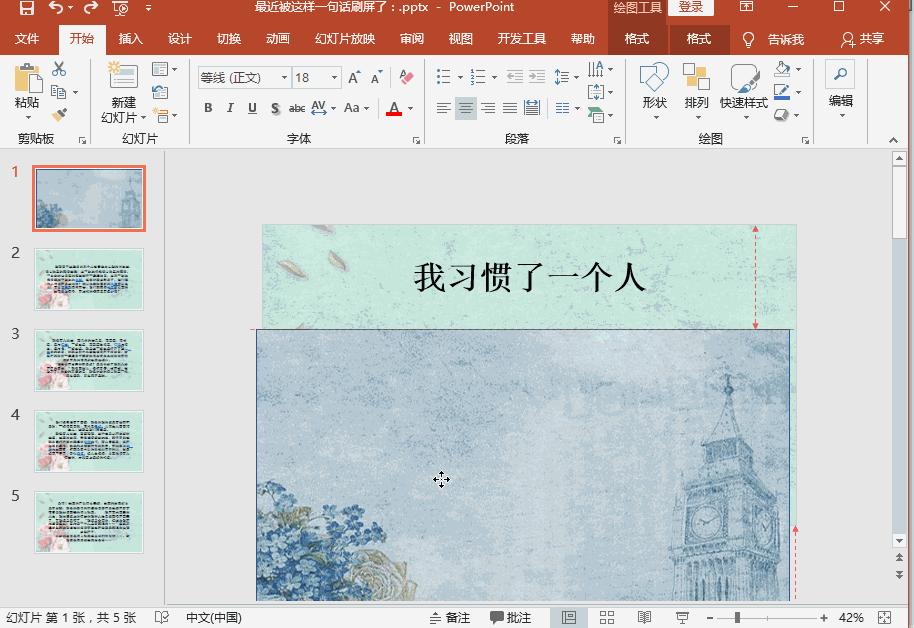914x628 pixels.
Task: Click the Shape Fill bucket icon
Action: (x=784, y=70)
